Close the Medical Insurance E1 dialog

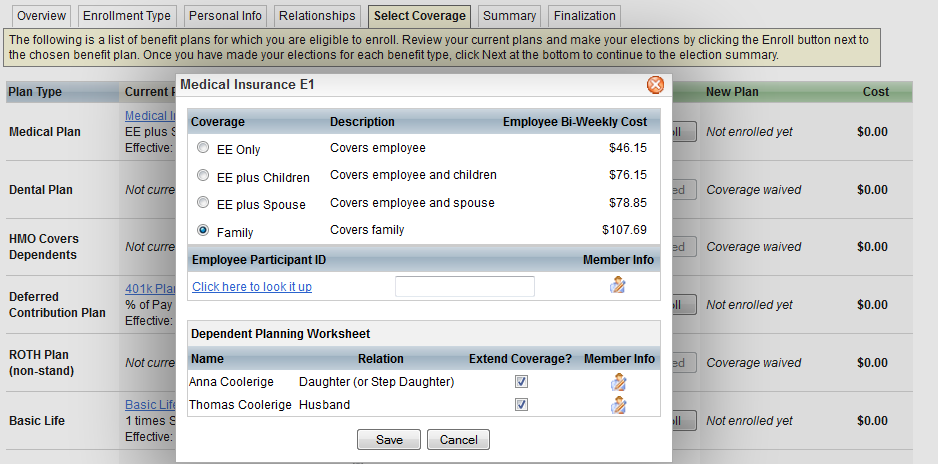click(x=655, y=85)
